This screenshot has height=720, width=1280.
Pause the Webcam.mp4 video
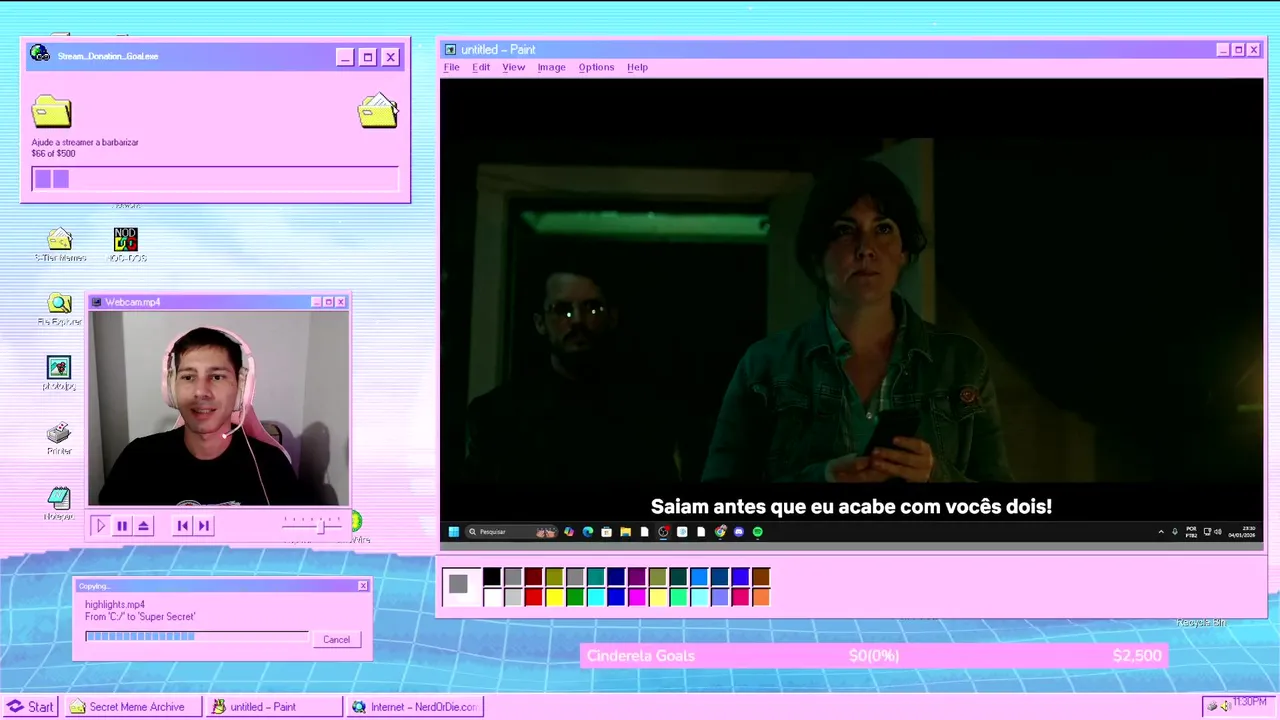coord(122,525)
